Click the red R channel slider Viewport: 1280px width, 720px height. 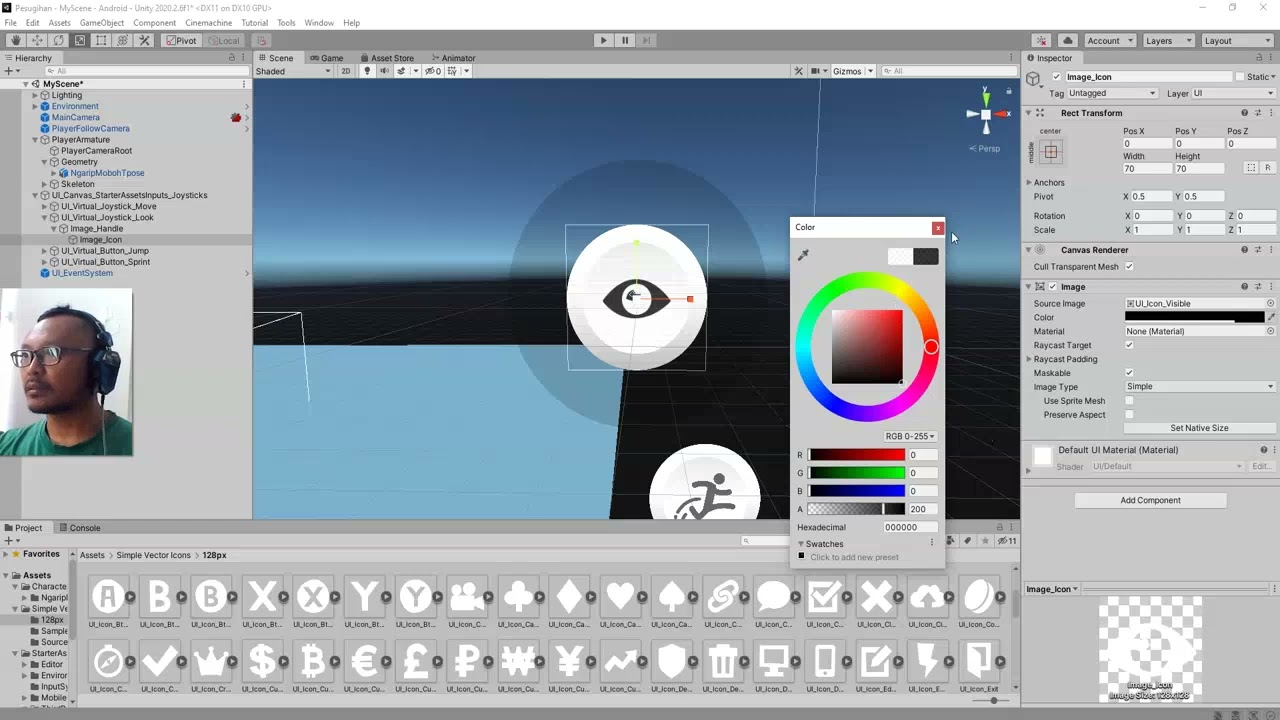coord(857,455)
